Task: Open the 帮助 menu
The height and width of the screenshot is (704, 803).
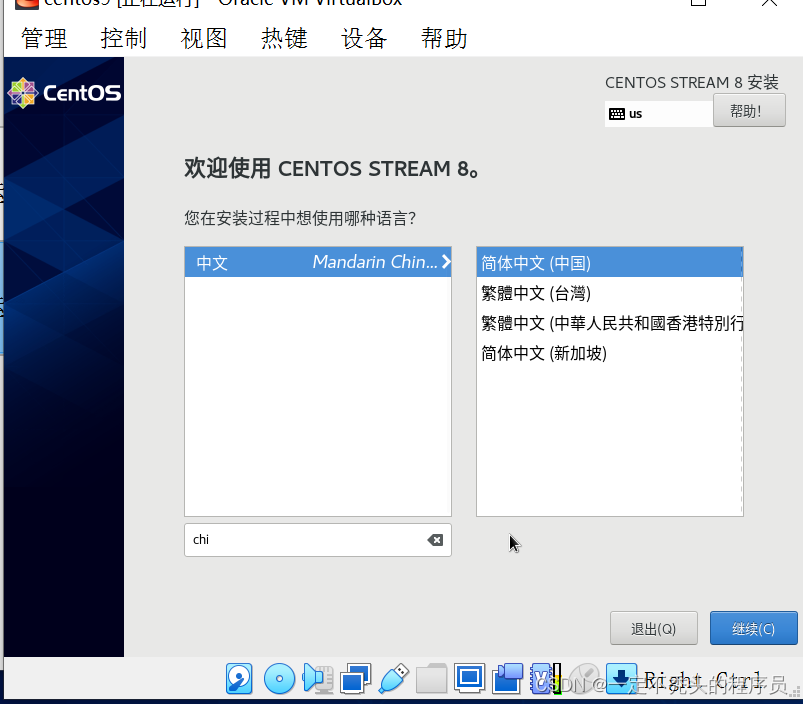Action: point(444,38)
